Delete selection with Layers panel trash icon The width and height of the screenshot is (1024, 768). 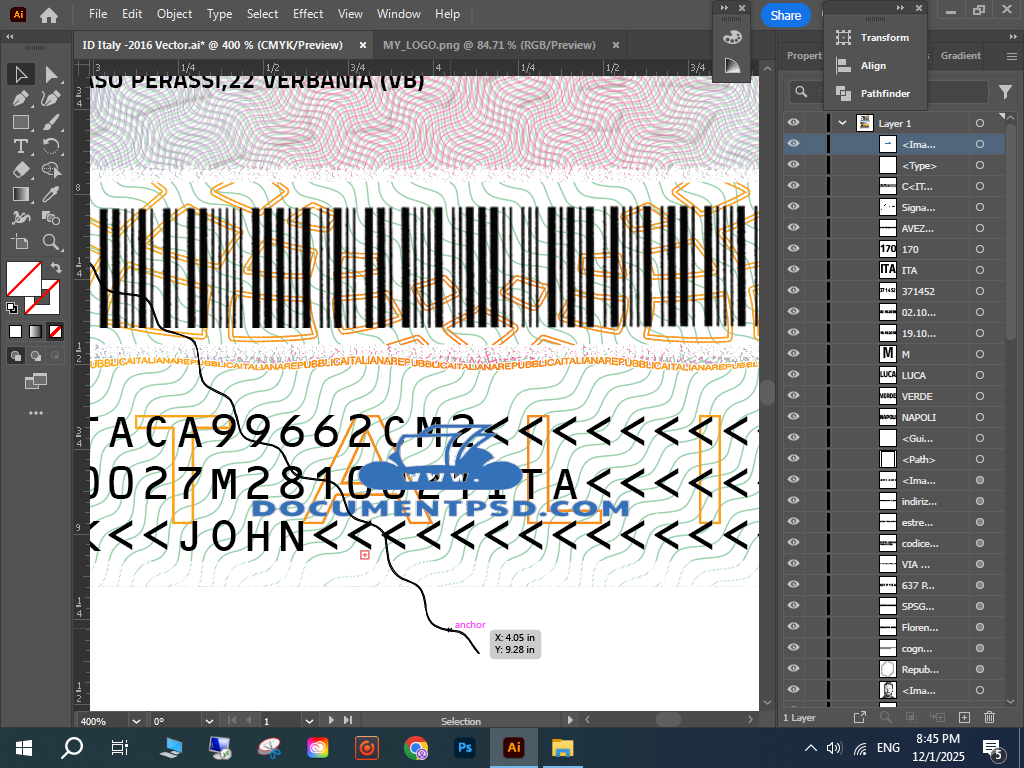click(x=989, y=717)
